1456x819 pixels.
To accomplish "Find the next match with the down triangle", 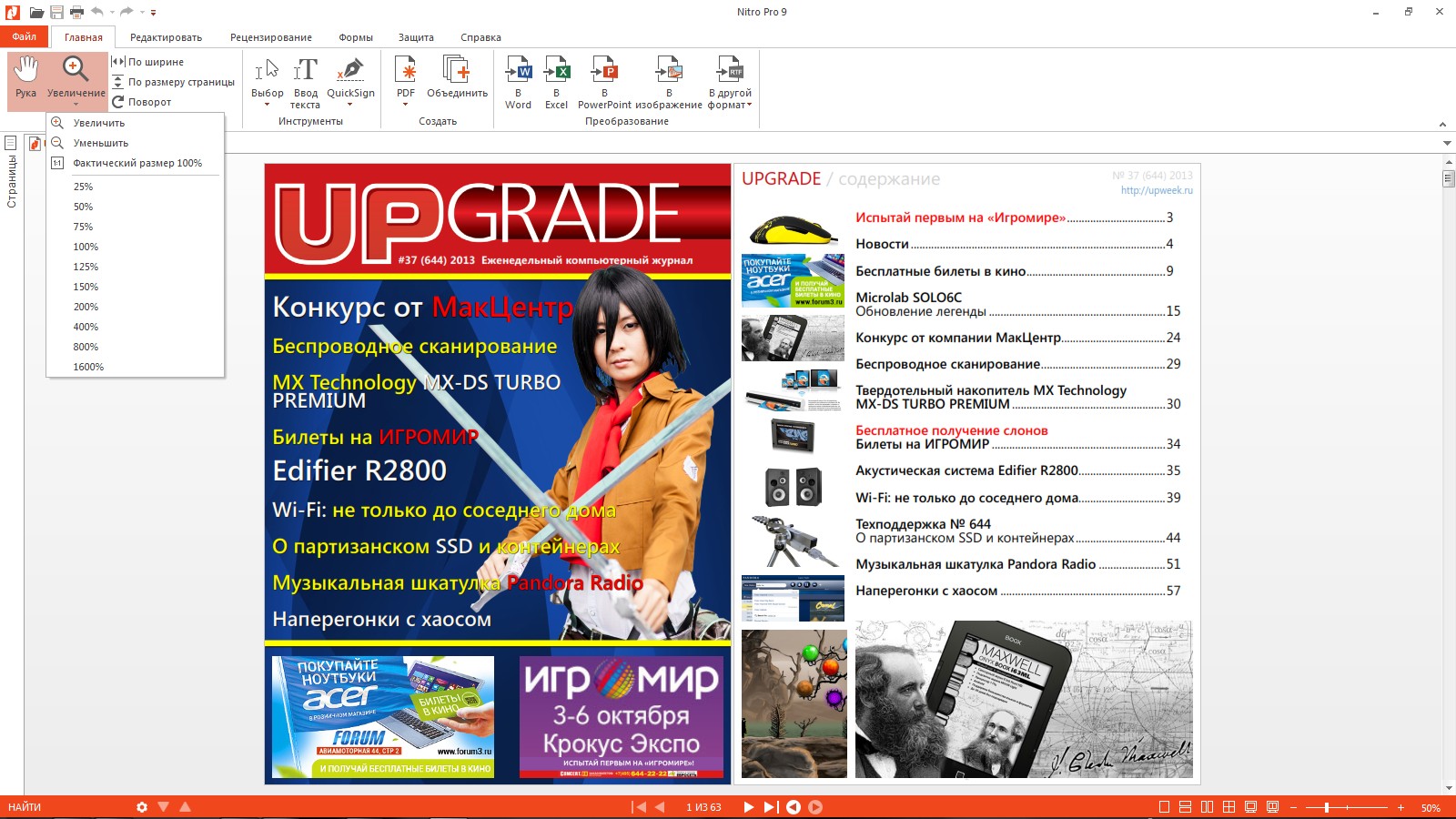I will pos(164,807).
